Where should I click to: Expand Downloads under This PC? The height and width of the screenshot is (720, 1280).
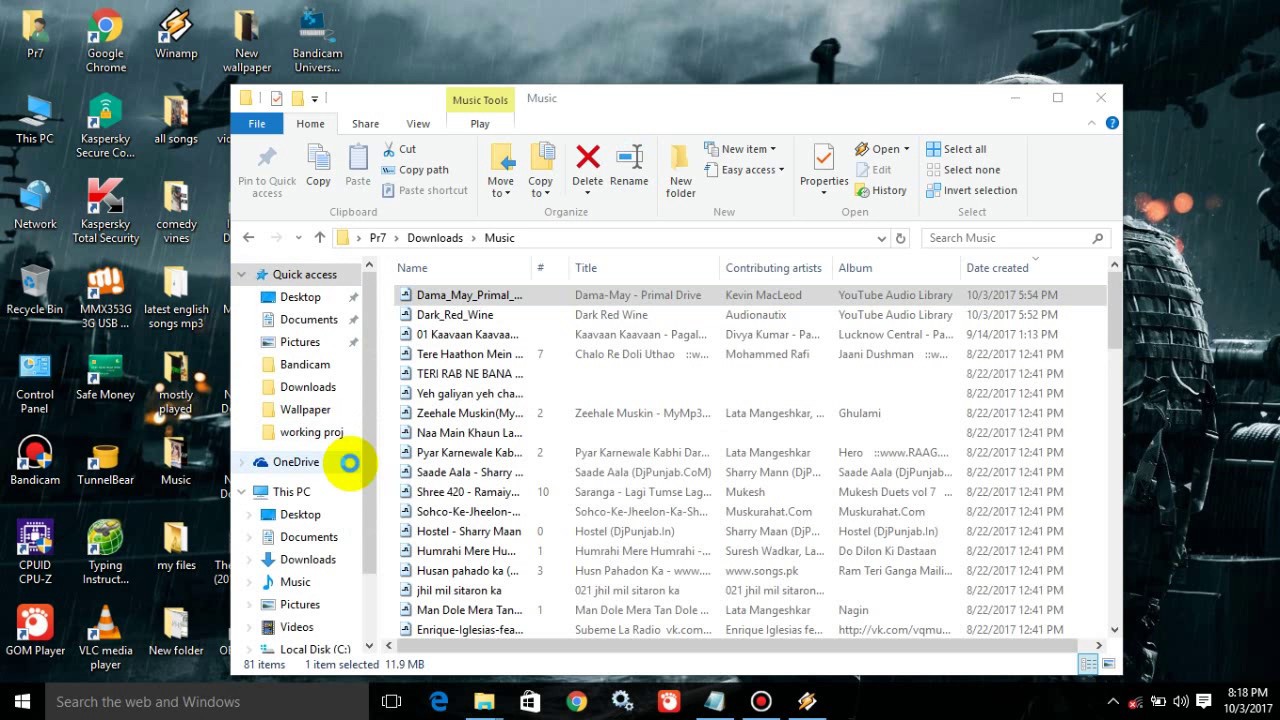point(250,560)
